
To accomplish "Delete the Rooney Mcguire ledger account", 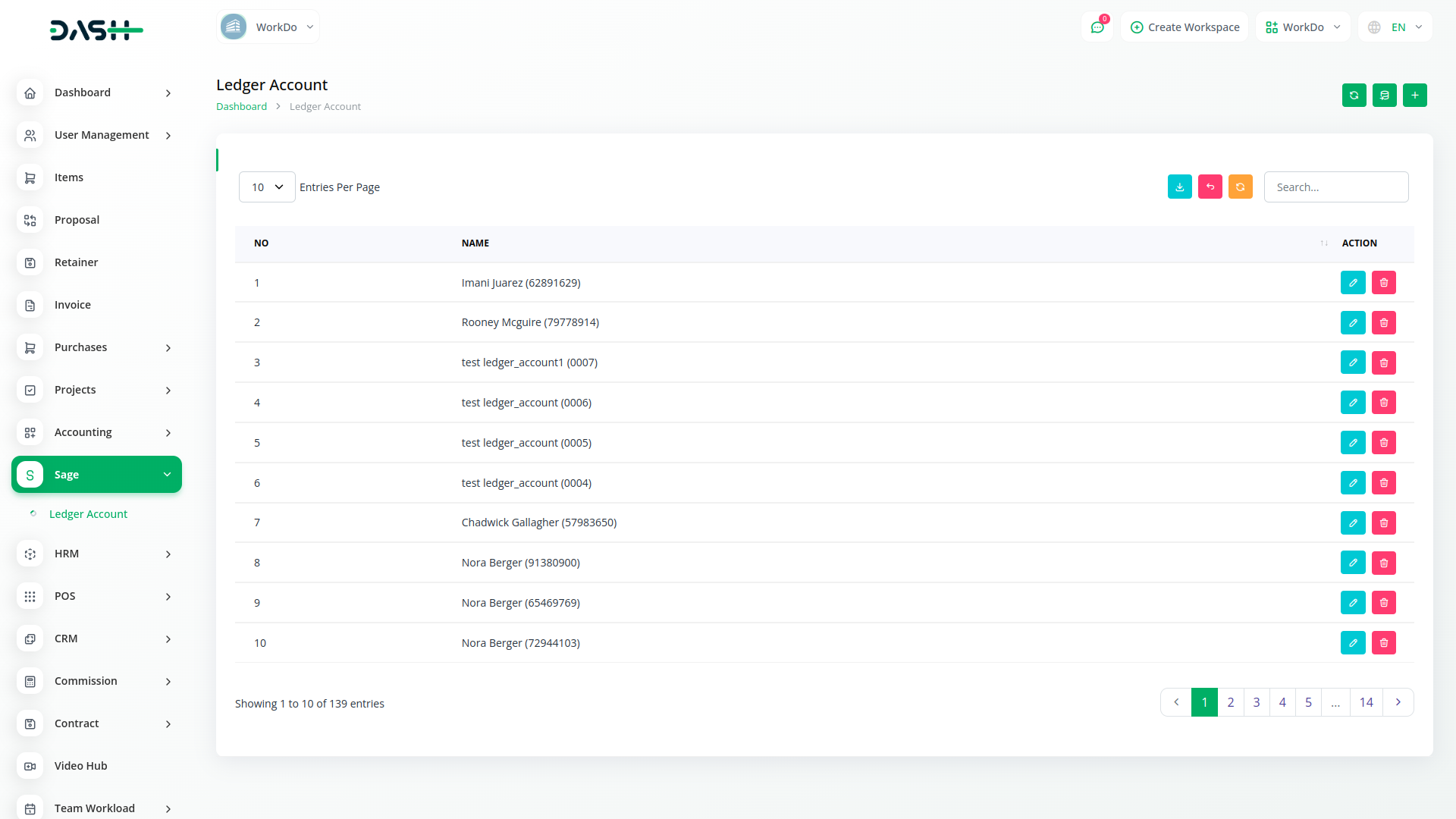I will click(1384, 322).
